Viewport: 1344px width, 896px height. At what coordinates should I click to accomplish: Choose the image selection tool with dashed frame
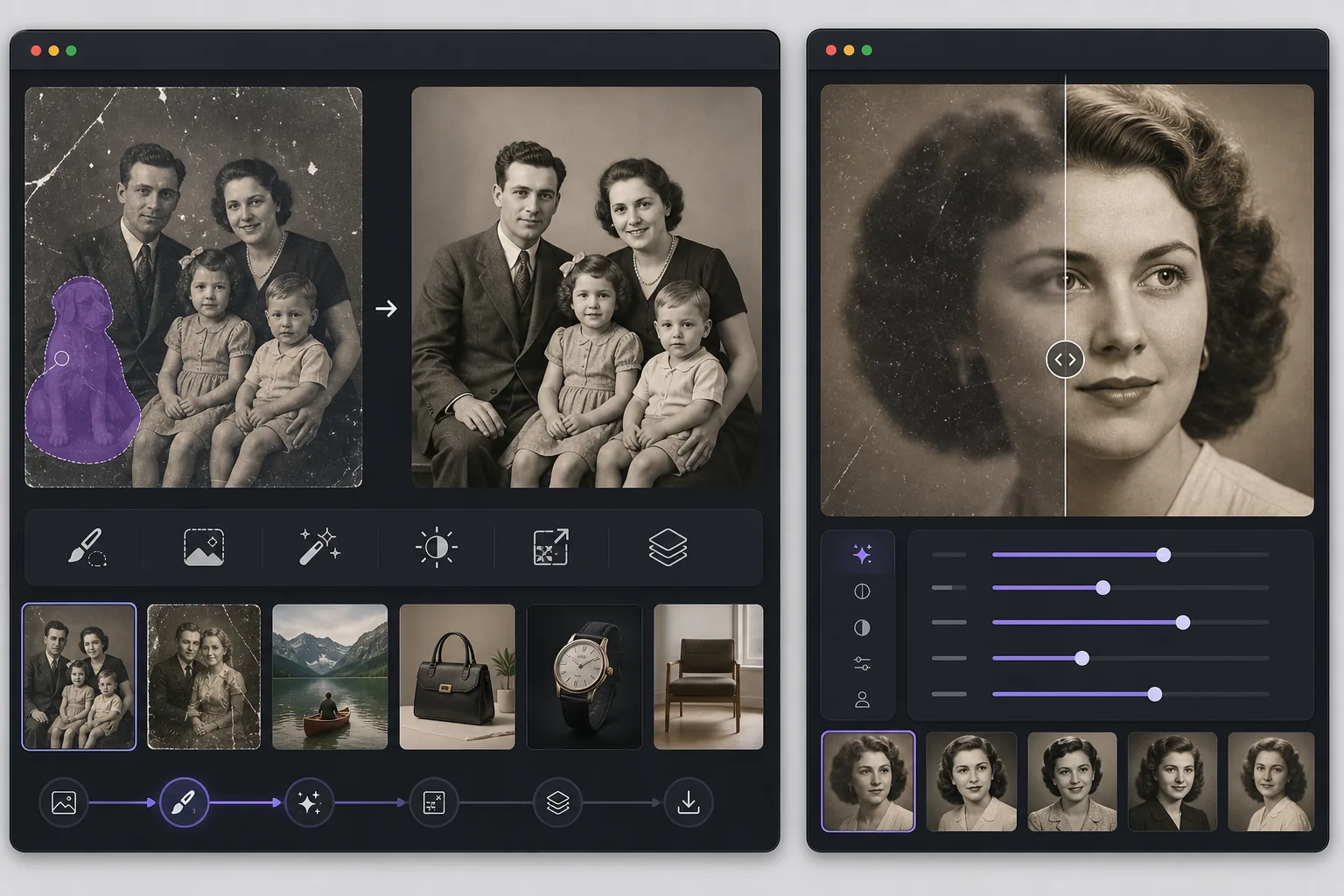coord(203,548)
